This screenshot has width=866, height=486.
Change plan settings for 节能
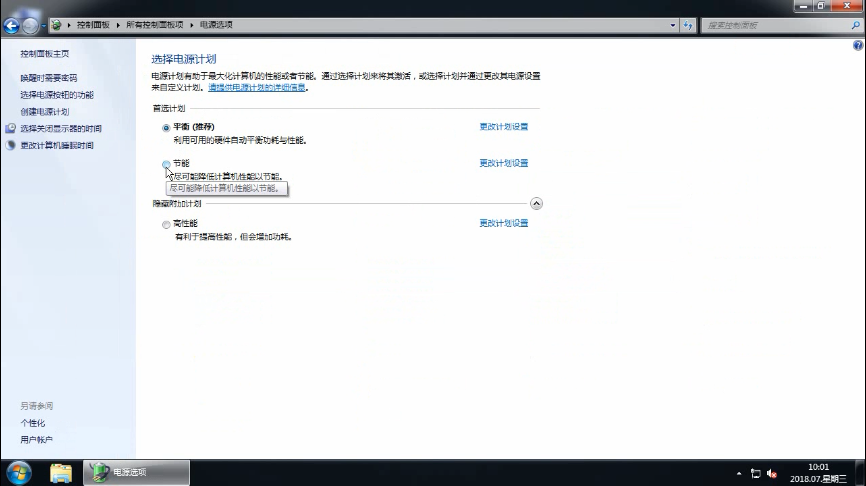[504, 163]
